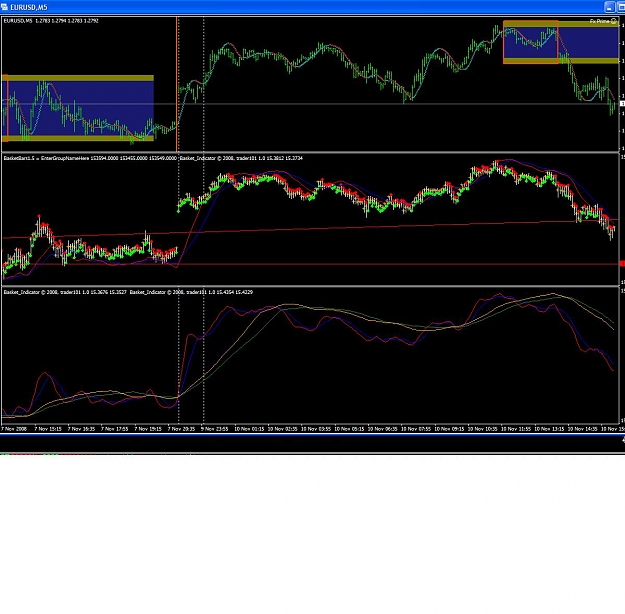This screenshot has width=625, height=614.
Task: Click the '10 Nov 02:35' time axis label
Action: 282,429
